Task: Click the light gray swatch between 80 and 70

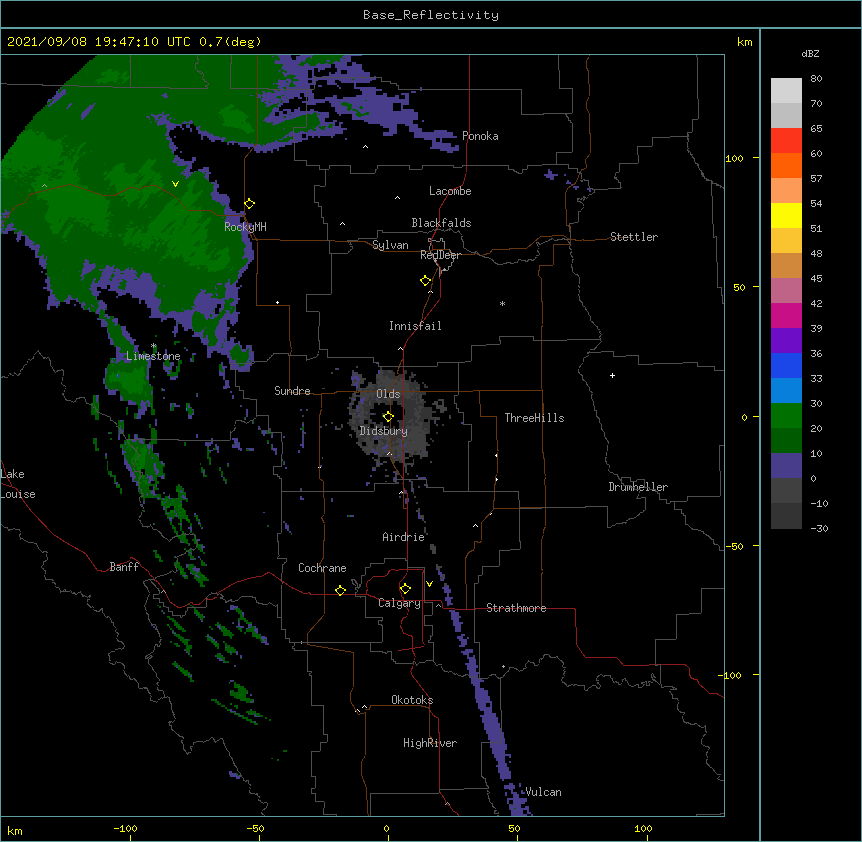Action: point(786,91)
